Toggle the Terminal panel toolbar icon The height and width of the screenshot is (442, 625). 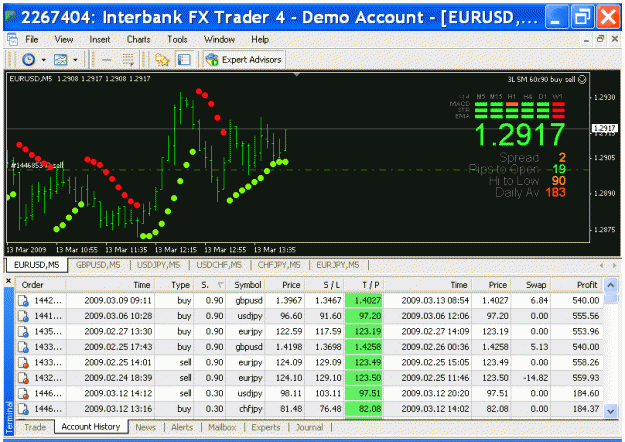coord(184,60)
